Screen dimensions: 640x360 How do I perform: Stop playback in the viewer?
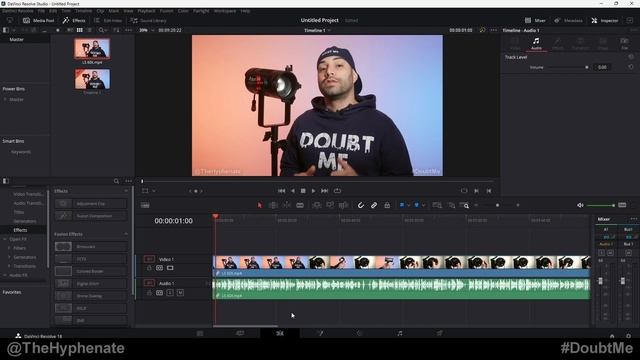coord(303,191)
